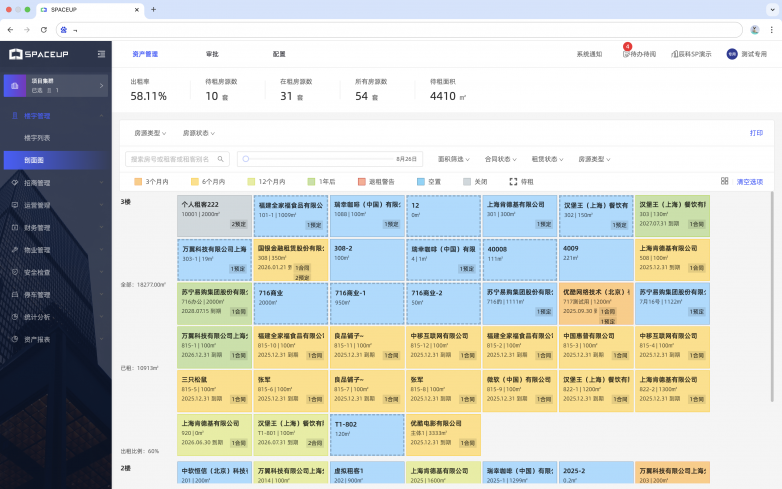
Task: Click the 运营管理 sidebar icon
Action: [x=15, y=205]
